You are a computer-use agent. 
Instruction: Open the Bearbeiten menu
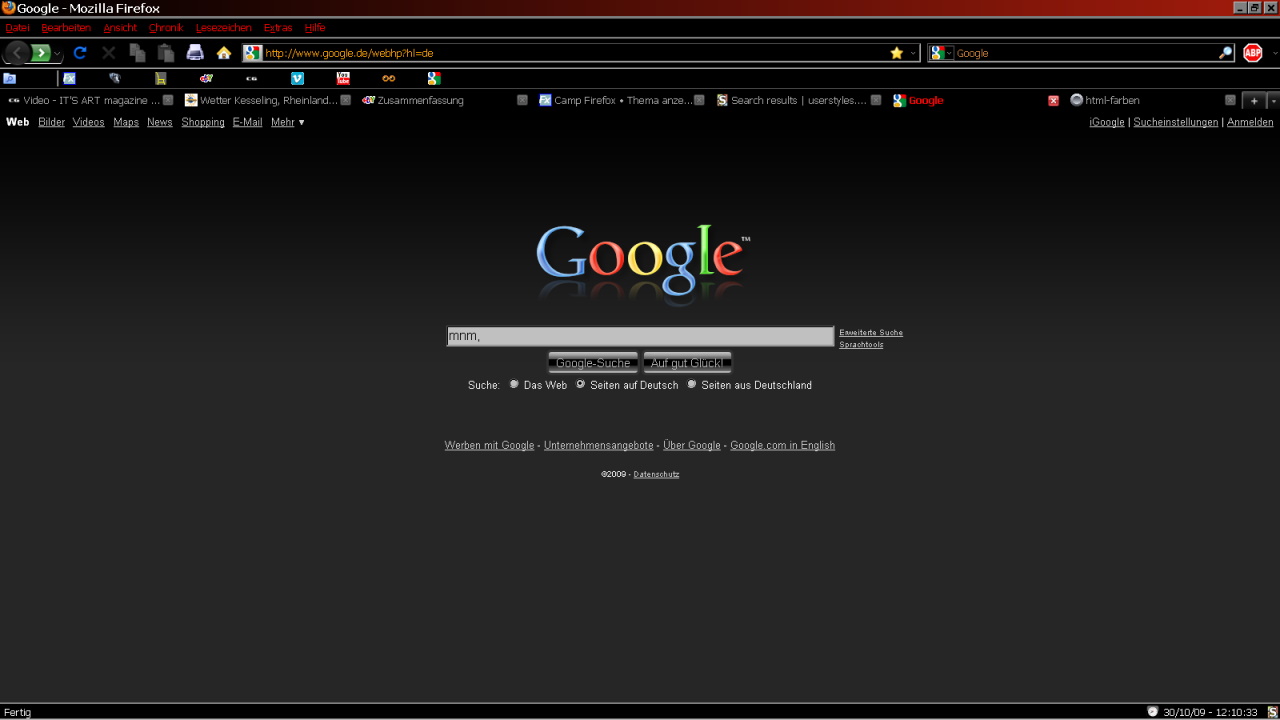66,28
